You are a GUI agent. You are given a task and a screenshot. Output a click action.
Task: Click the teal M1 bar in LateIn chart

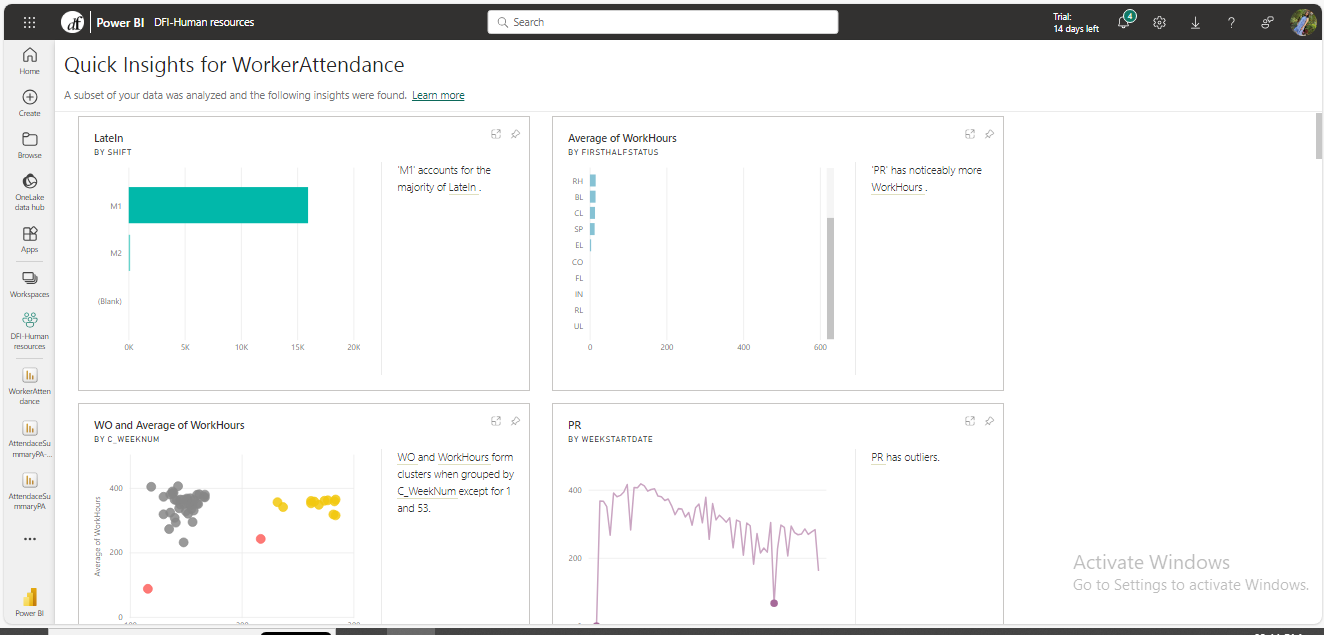[x=218, y=205]
